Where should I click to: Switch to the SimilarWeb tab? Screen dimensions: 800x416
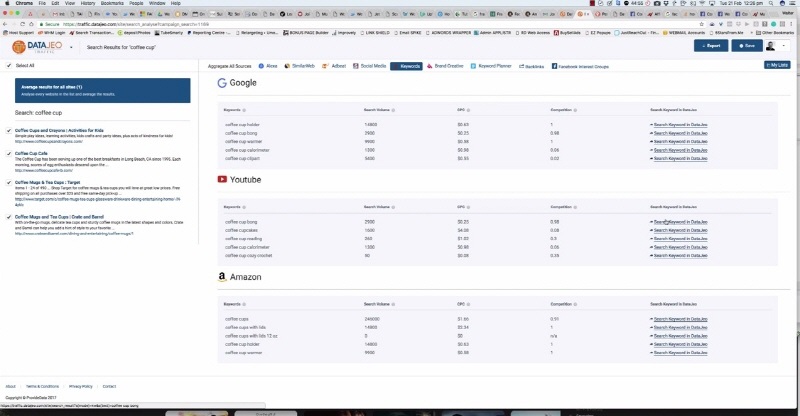point(299,66)
